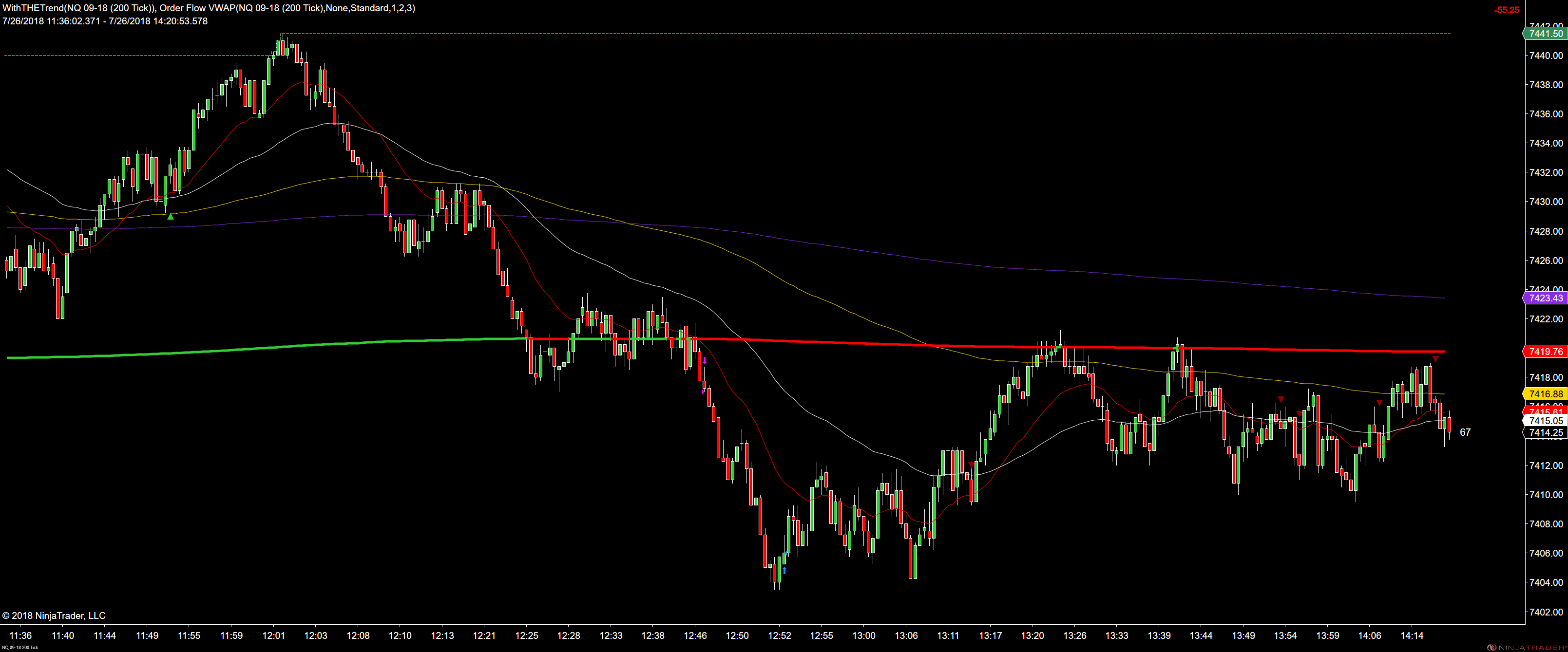Click the 11:49 time axis label
Screen dimensions: 1568x652
(x=147, y=635)
